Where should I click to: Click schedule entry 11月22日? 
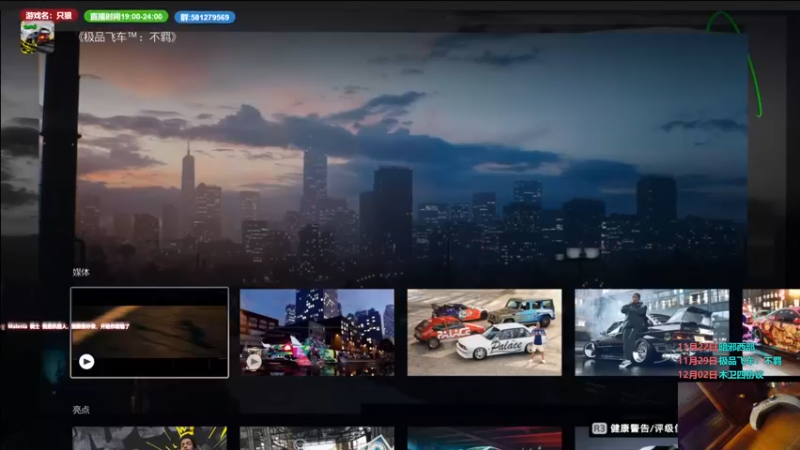pyautogui.click(x=716, y=347)
